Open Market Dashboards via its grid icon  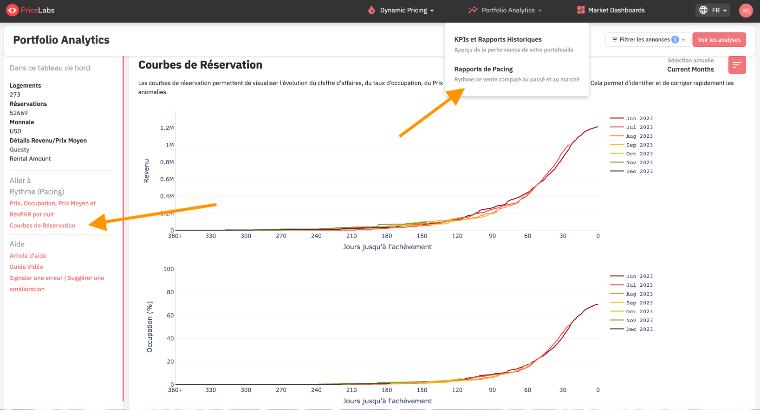coord(581,10)
